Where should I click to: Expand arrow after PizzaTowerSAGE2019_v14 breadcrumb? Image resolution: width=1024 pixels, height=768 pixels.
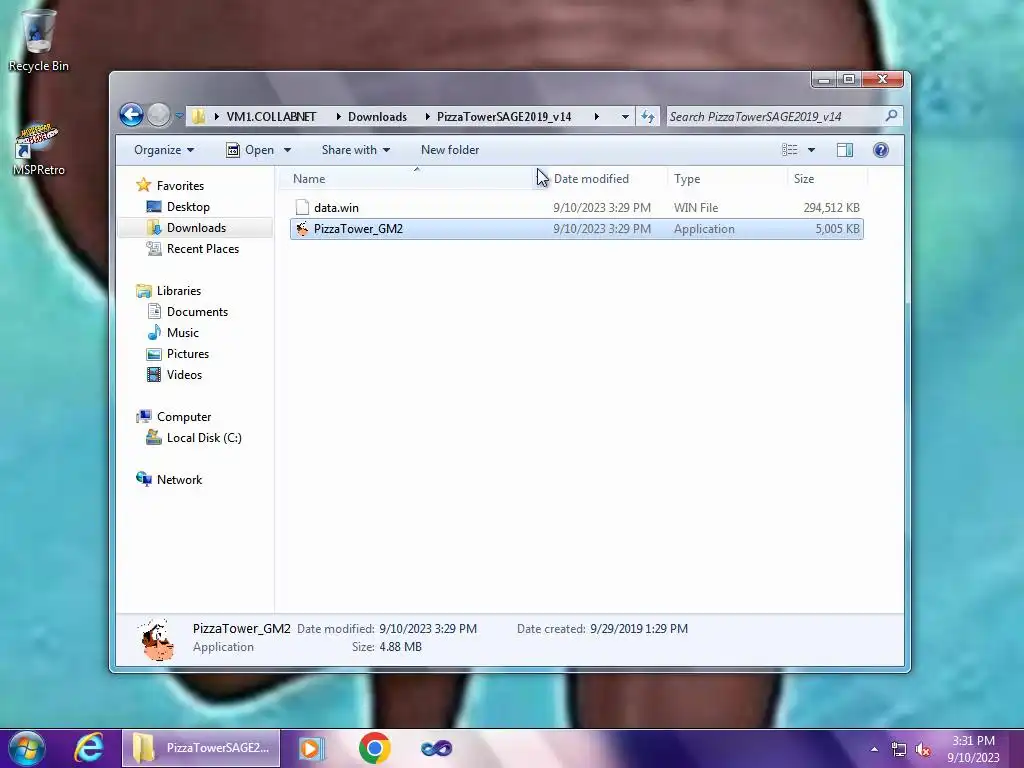point(596,116)
